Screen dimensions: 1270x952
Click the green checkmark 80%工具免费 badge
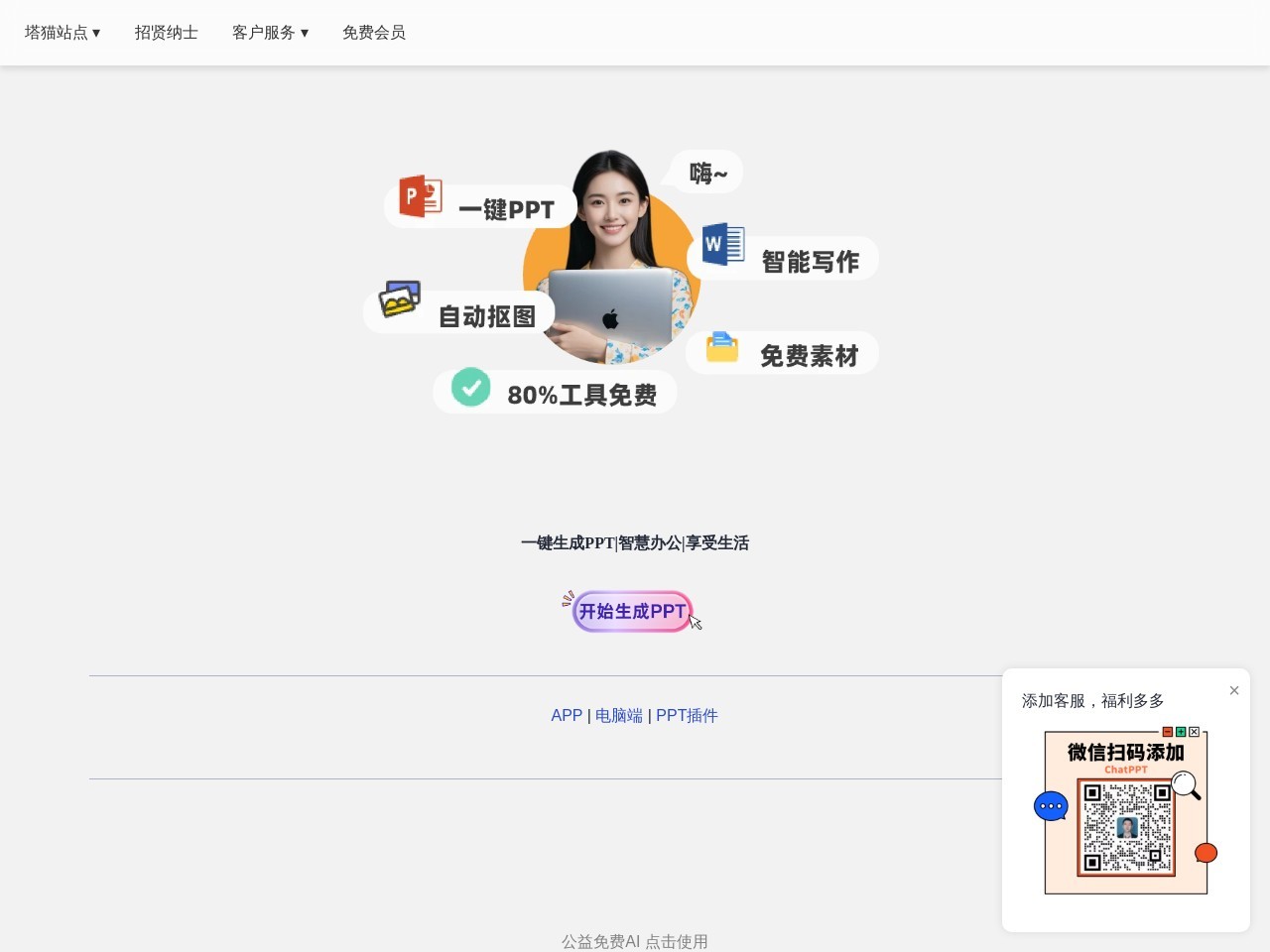470,388
